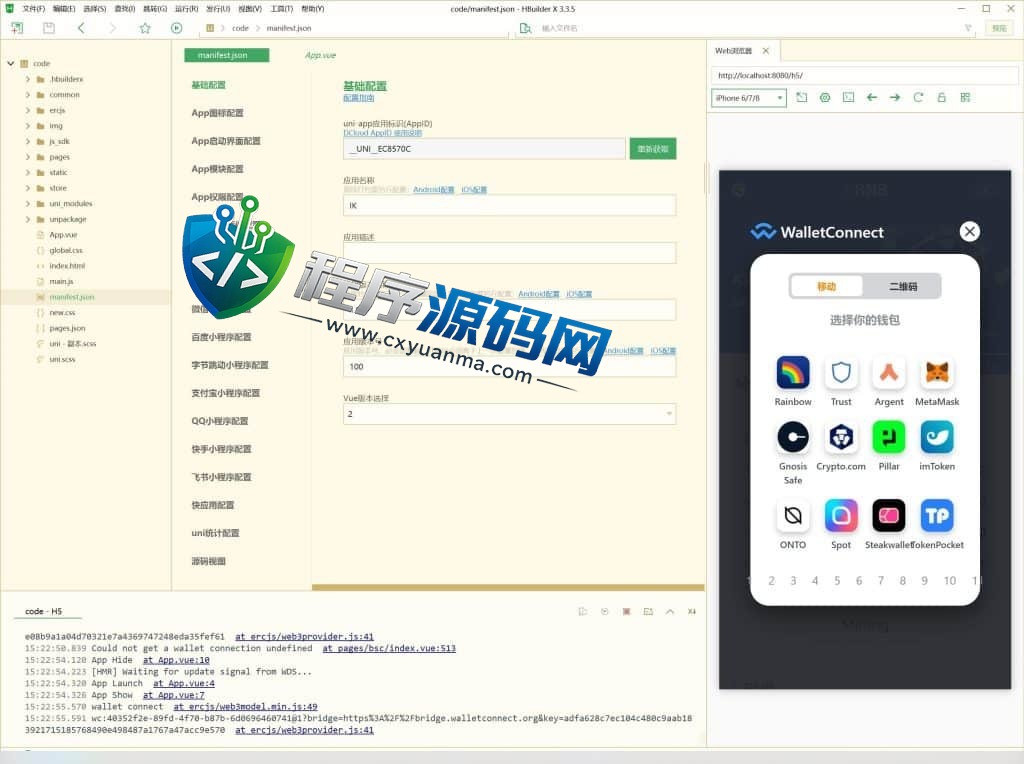Click the browser lock icon
This screenshot has height=764, width=1024.
pos(942,97)
